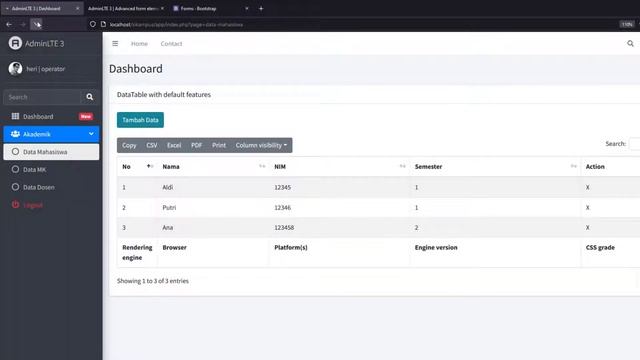Click the PDF export button
Image resolution: width=640 pixels, height=360 pixels.
(197, 145)
